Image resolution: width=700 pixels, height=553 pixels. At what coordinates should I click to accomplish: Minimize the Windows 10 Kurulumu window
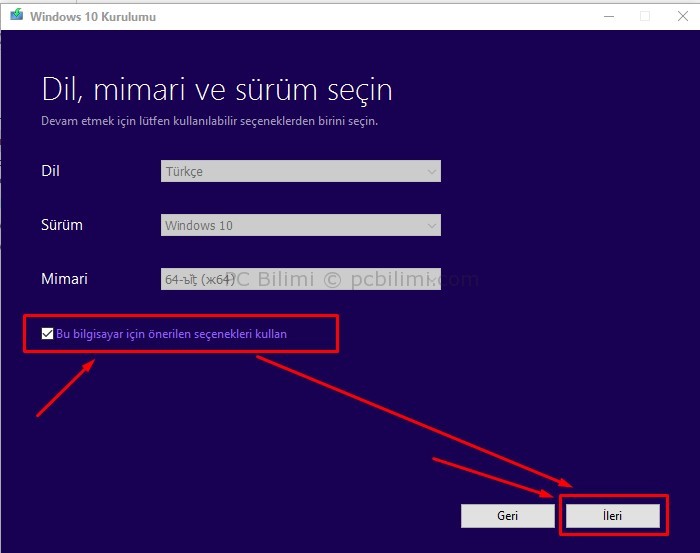(x=609, y=16)
